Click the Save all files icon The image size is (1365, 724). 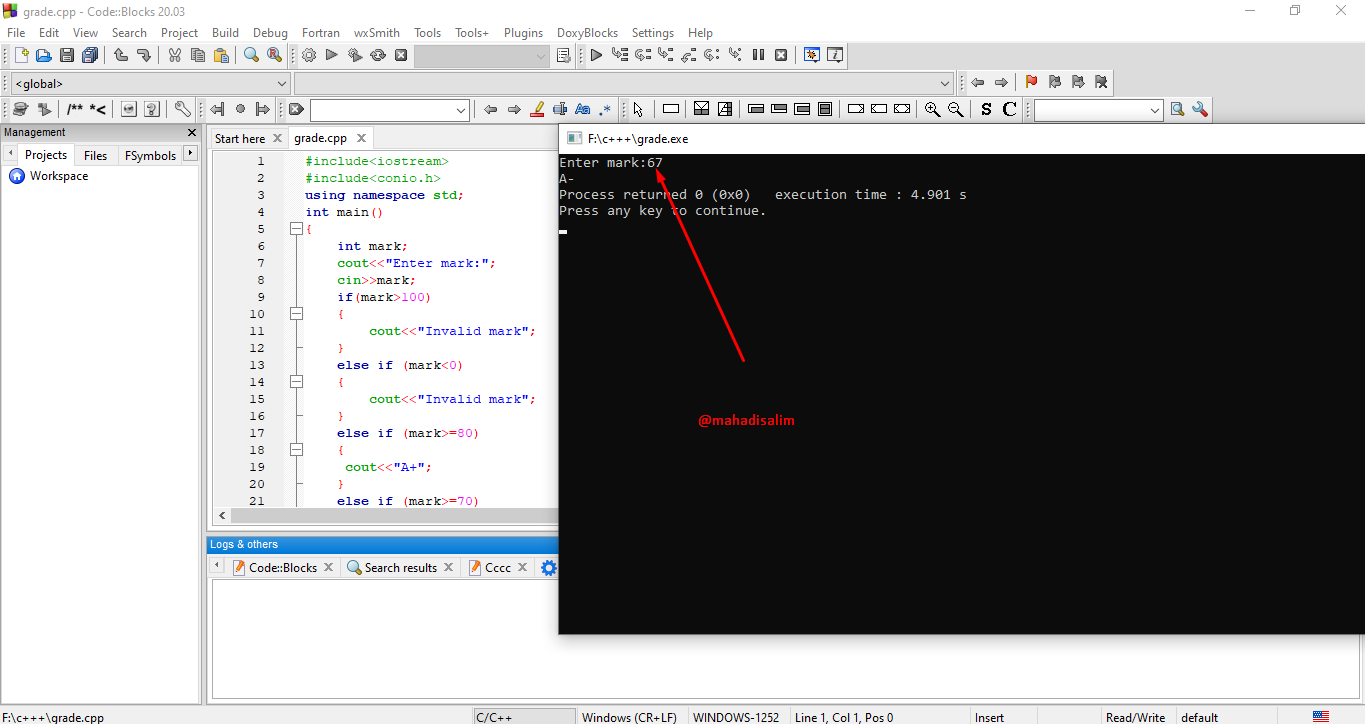point(90,56)
